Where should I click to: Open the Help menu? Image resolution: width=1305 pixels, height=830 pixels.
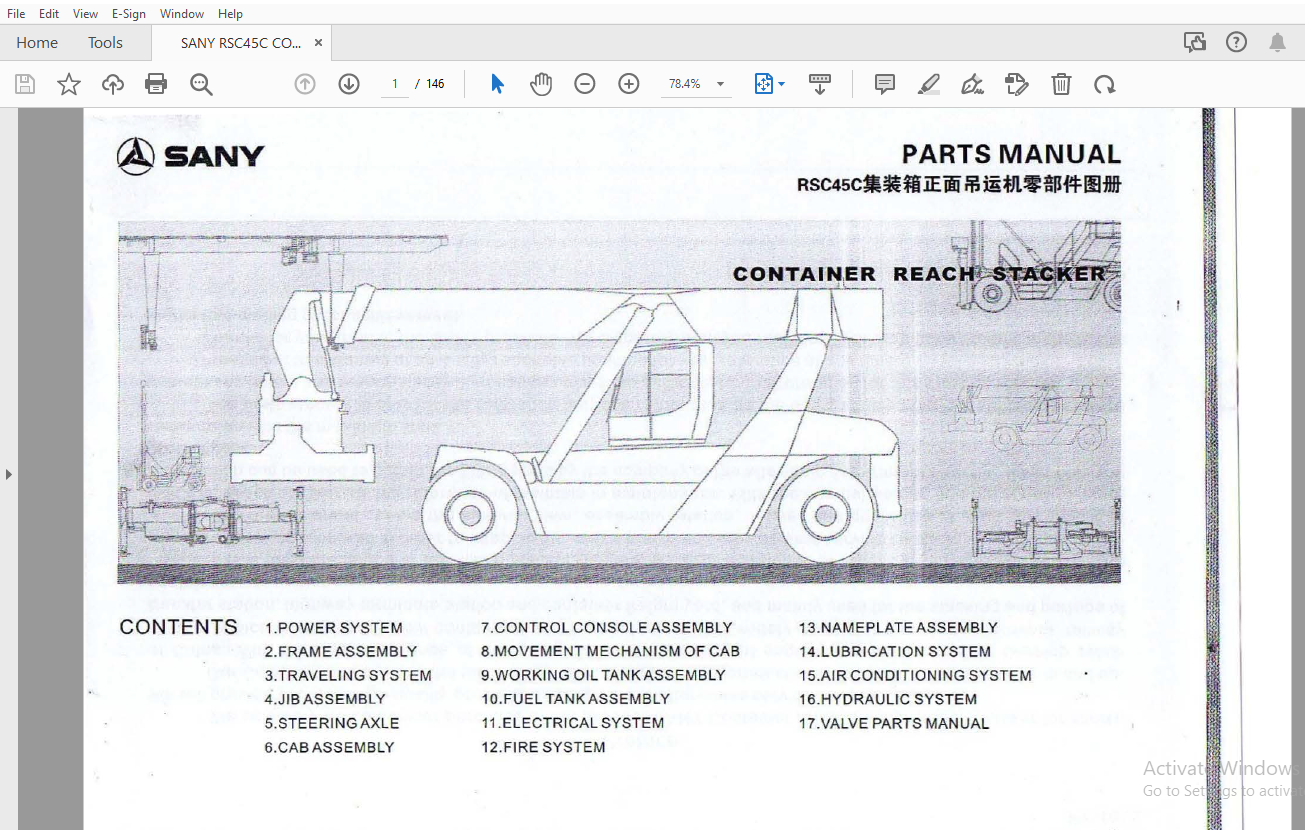230,14
